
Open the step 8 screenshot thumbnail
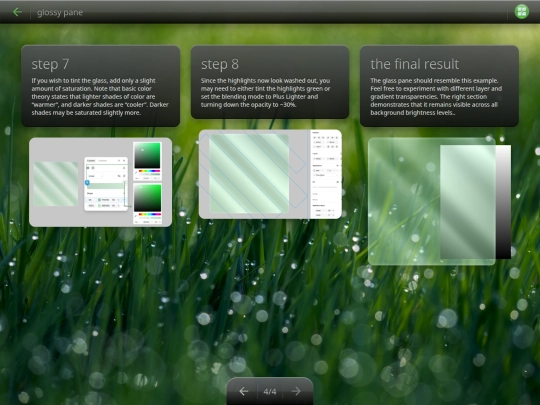tap(270, 174)
